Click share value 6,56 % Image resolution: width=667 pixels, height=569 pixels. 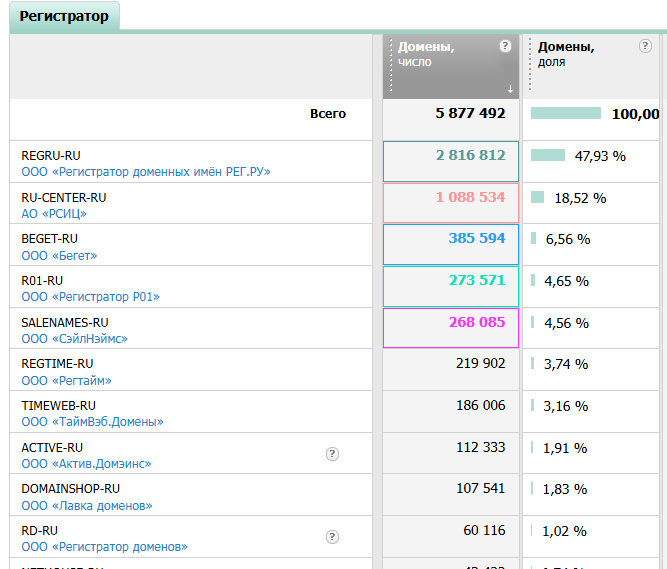click(x=568, y=239)
